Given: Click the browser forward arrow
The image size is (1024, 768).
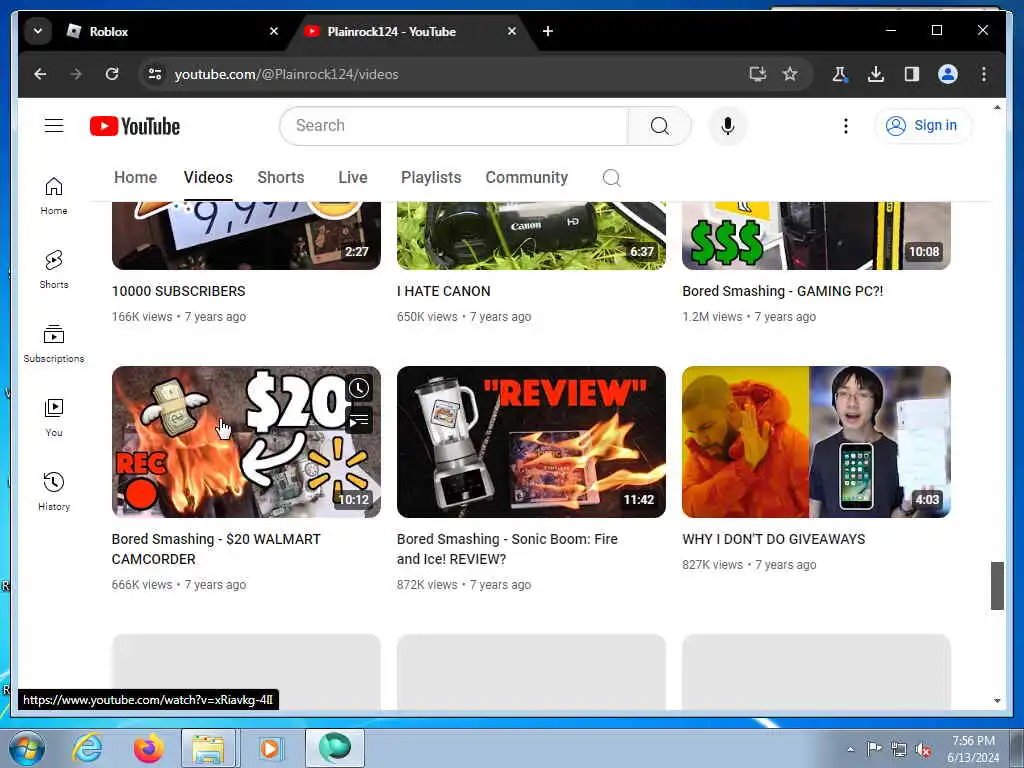Looking at the screenshot, I should [x=76, y=74].
